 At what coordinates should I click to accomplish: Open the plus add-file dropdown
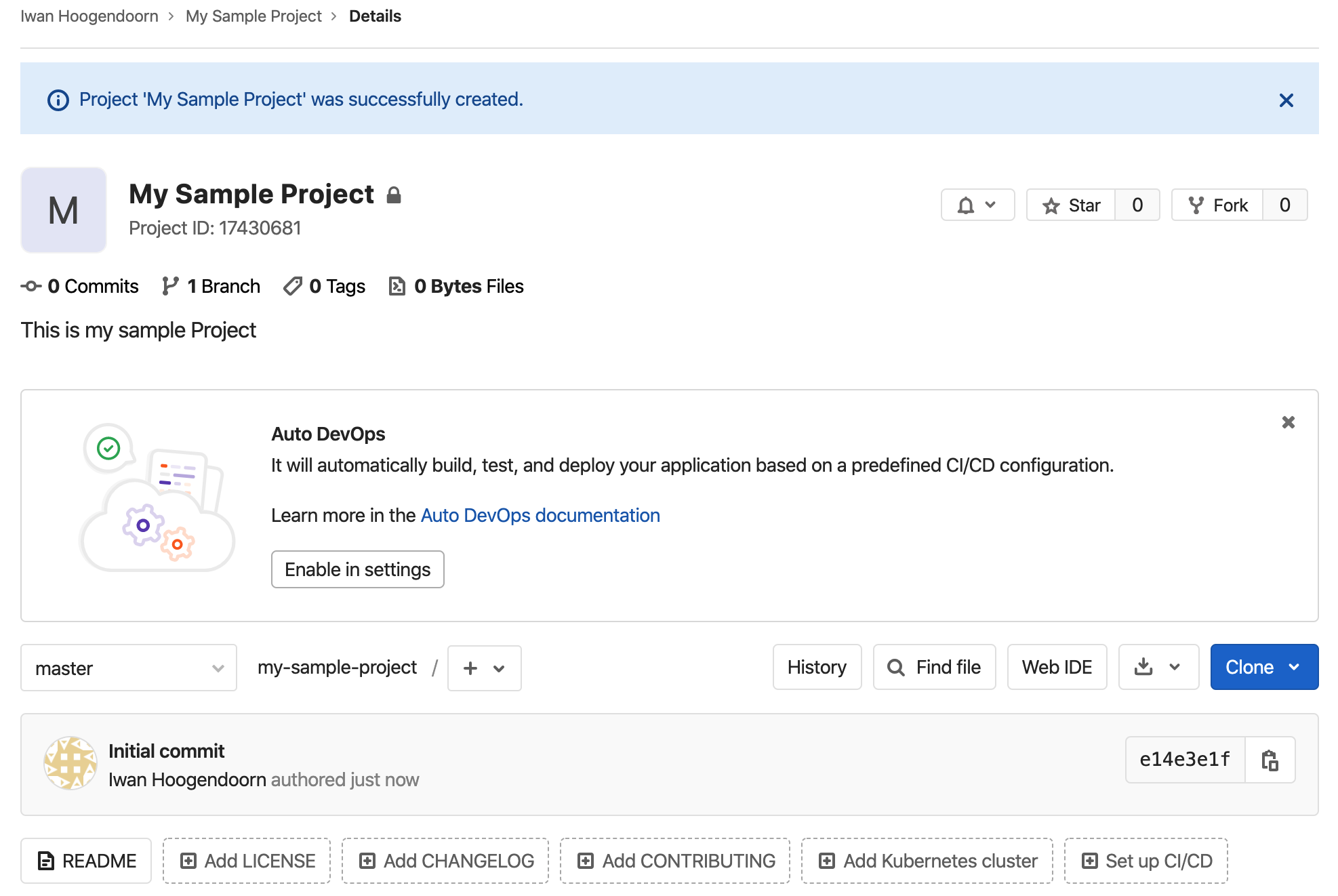click(x=484, y=668)
